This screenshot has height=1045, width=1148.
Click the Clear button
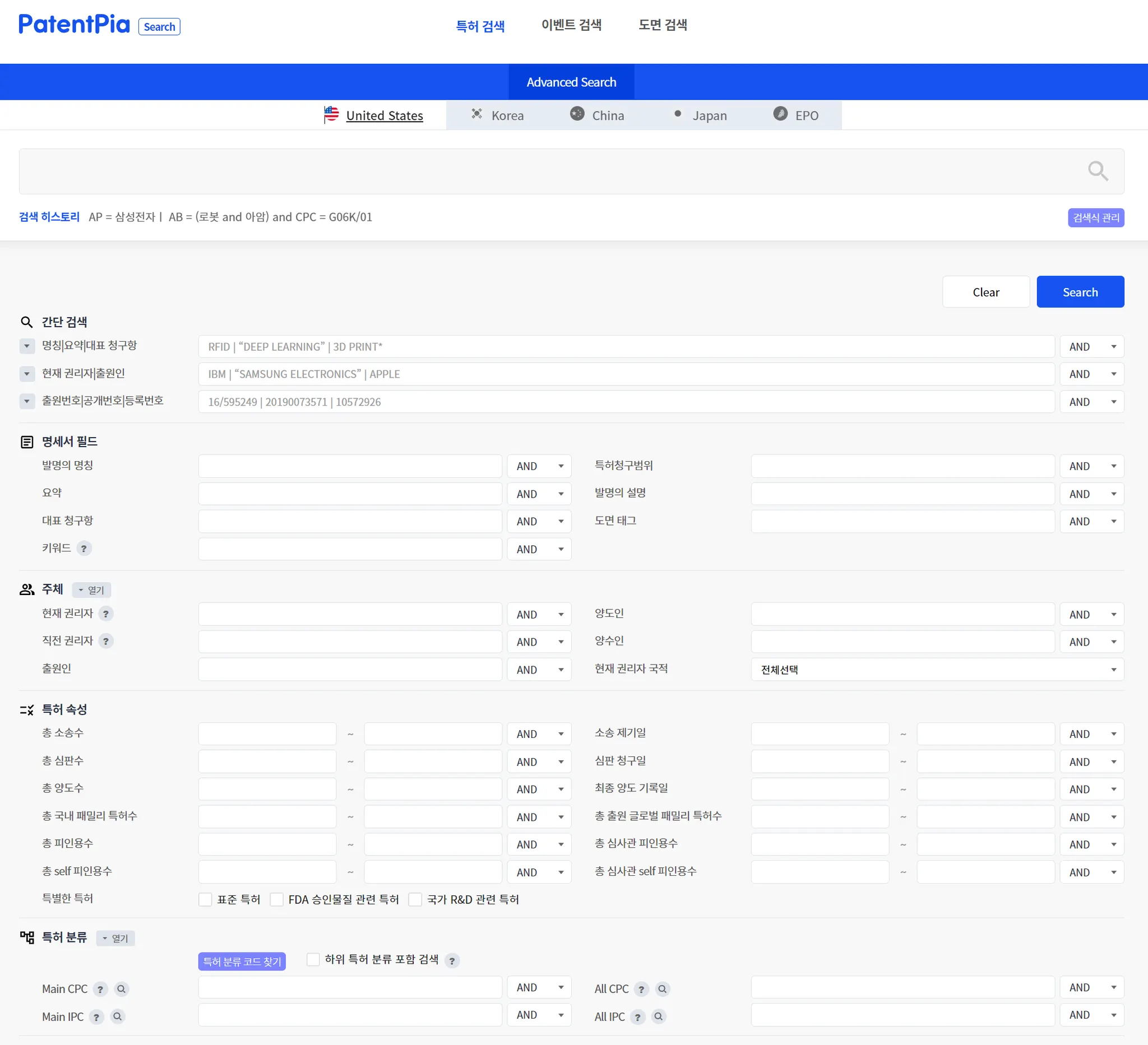pyautogui.click(x=985, y=292)
